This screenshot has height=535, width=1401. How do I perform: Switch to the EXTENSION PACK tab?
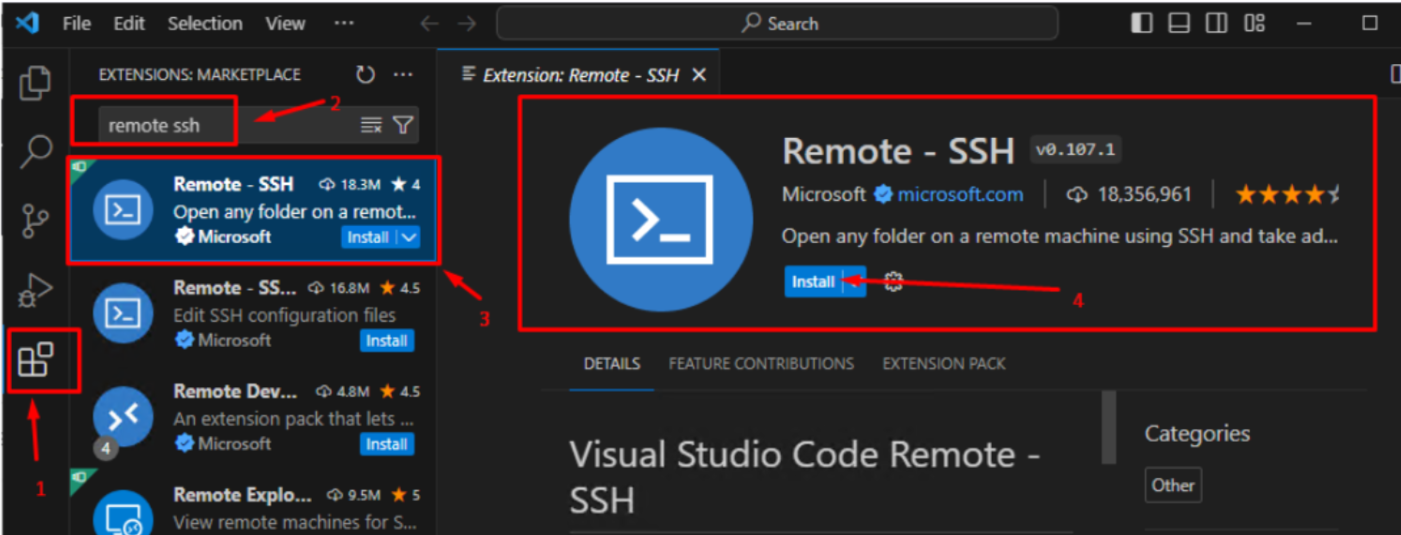(x=944, y=363)
